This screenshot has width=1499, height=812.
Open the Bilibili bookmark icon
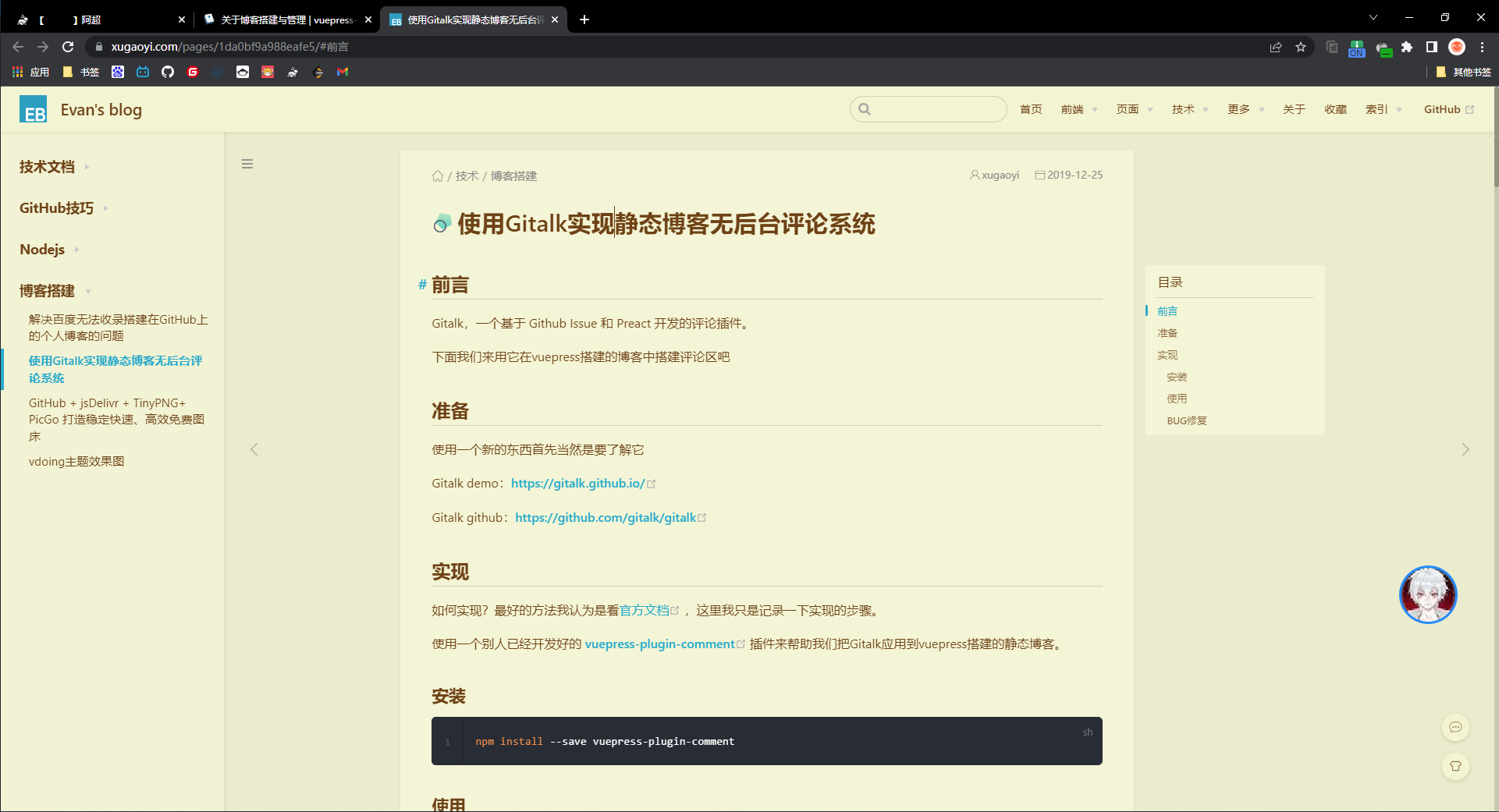coord(143,72)
